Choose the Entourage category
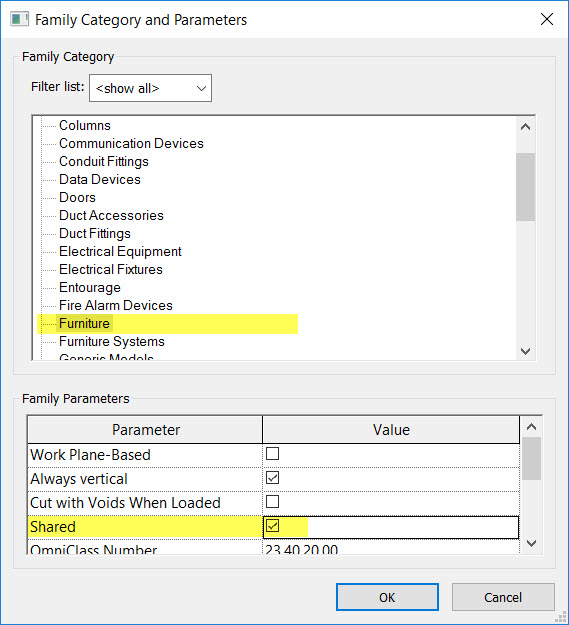This screenshot has height=625, width=569. click(90, 287)
